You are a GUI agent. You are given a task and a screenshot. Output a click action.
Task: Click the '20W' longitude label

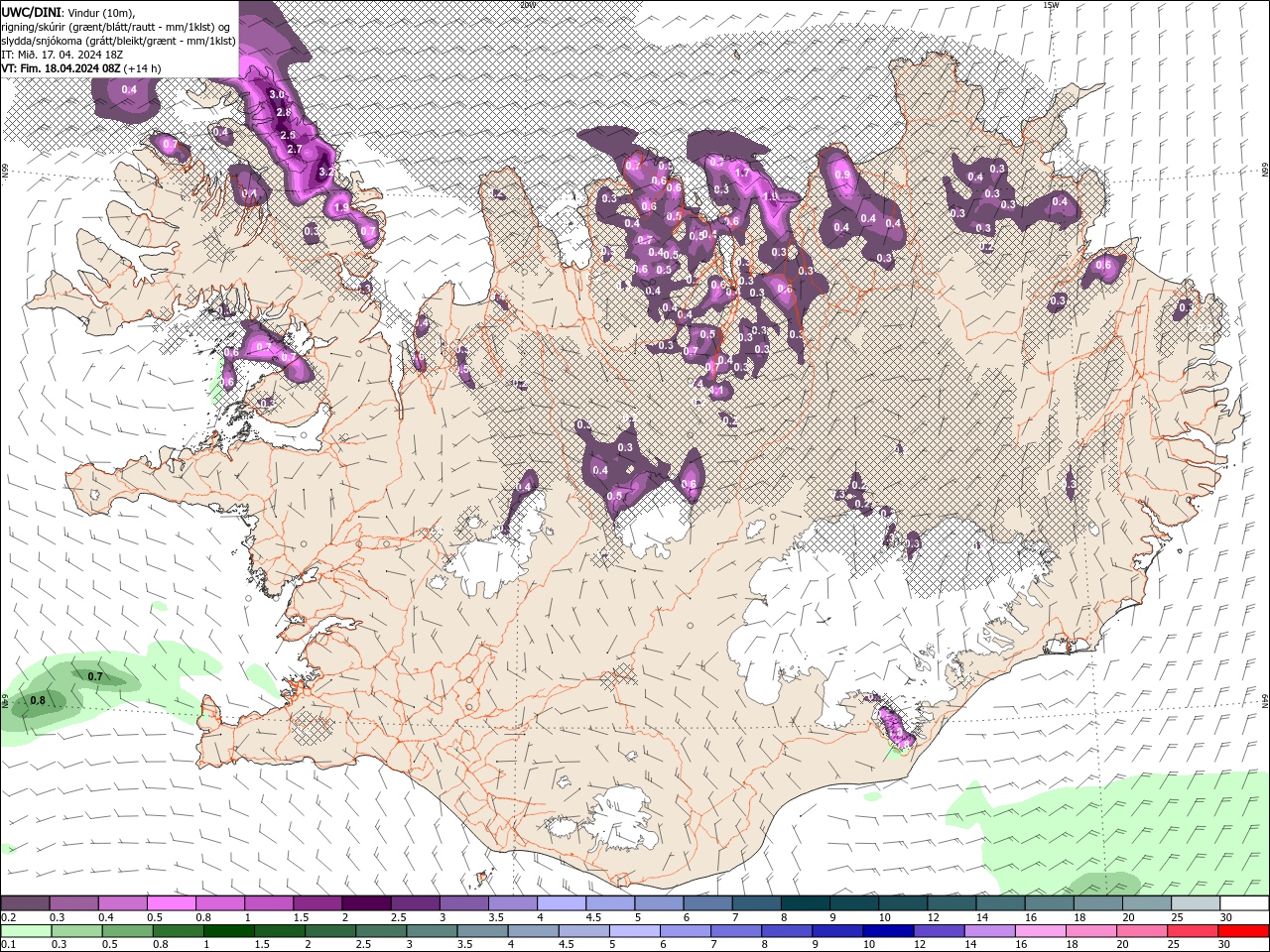(527, 5)
